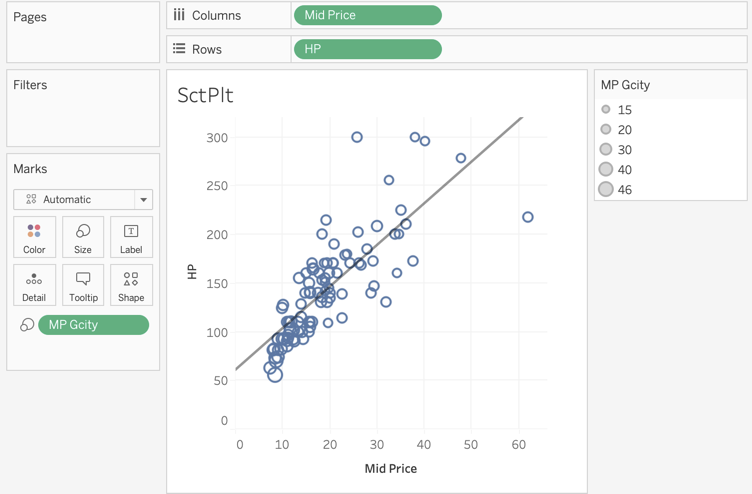Select the HP pill in Rows
752x494 pixels.
coord(367,48)
